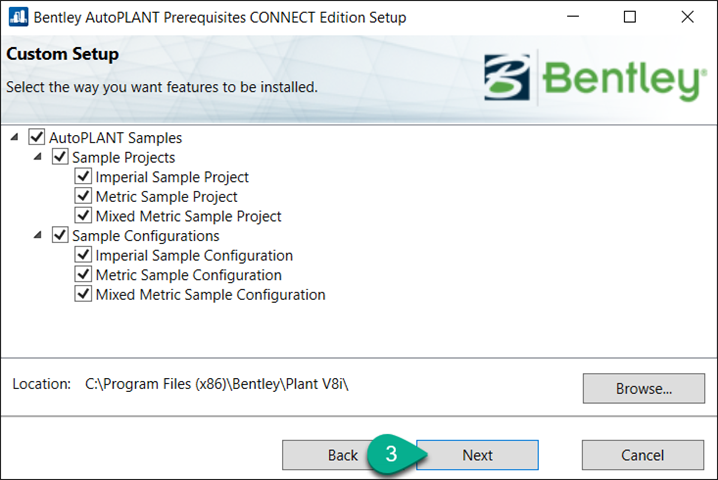718x480 pixels.
Task: Toggle the Sample Projects checkbox
Action: [x=60, y=157]
